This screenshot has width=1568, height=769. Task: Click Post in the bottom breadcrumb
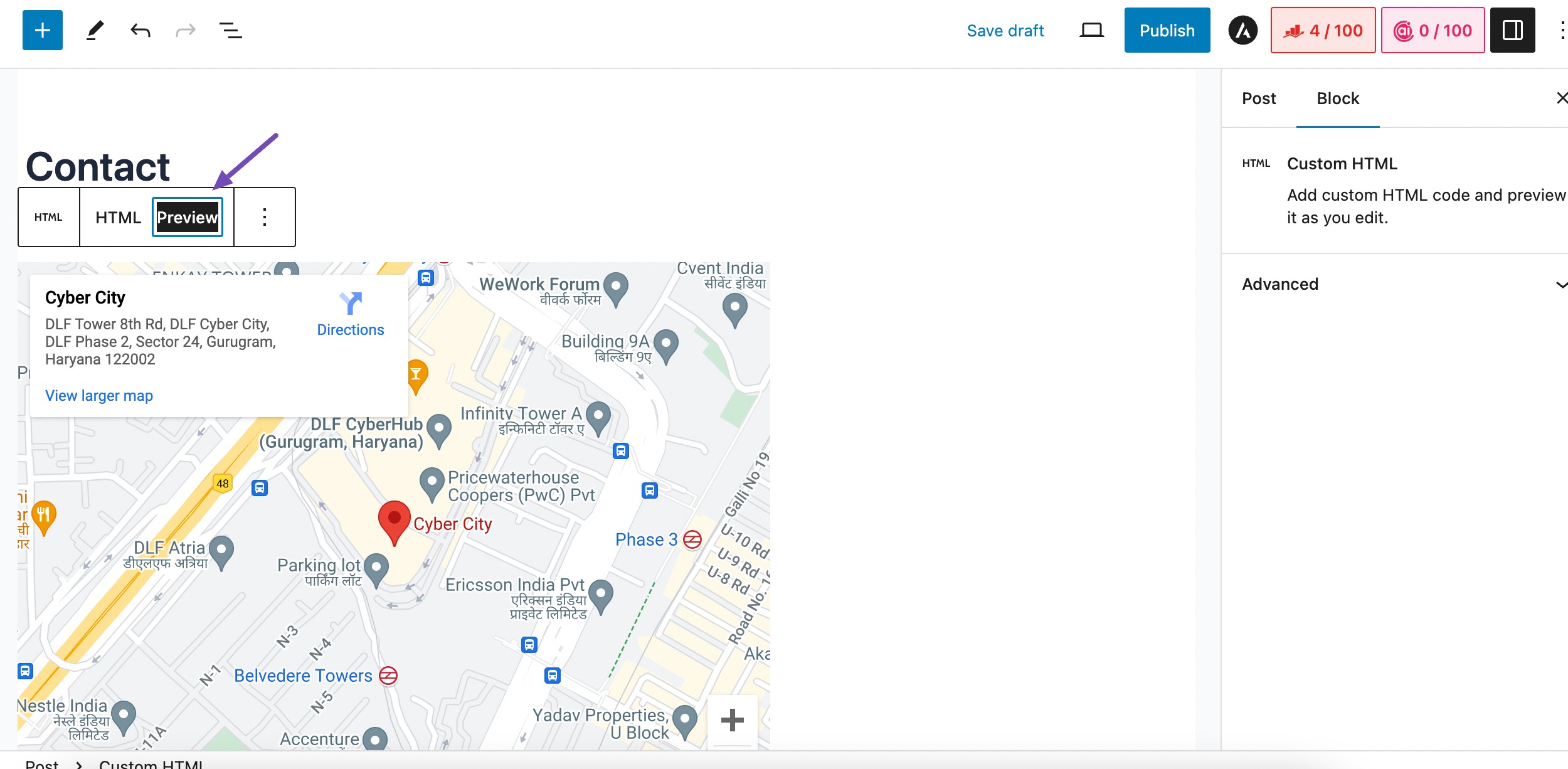tap(42, 764)
